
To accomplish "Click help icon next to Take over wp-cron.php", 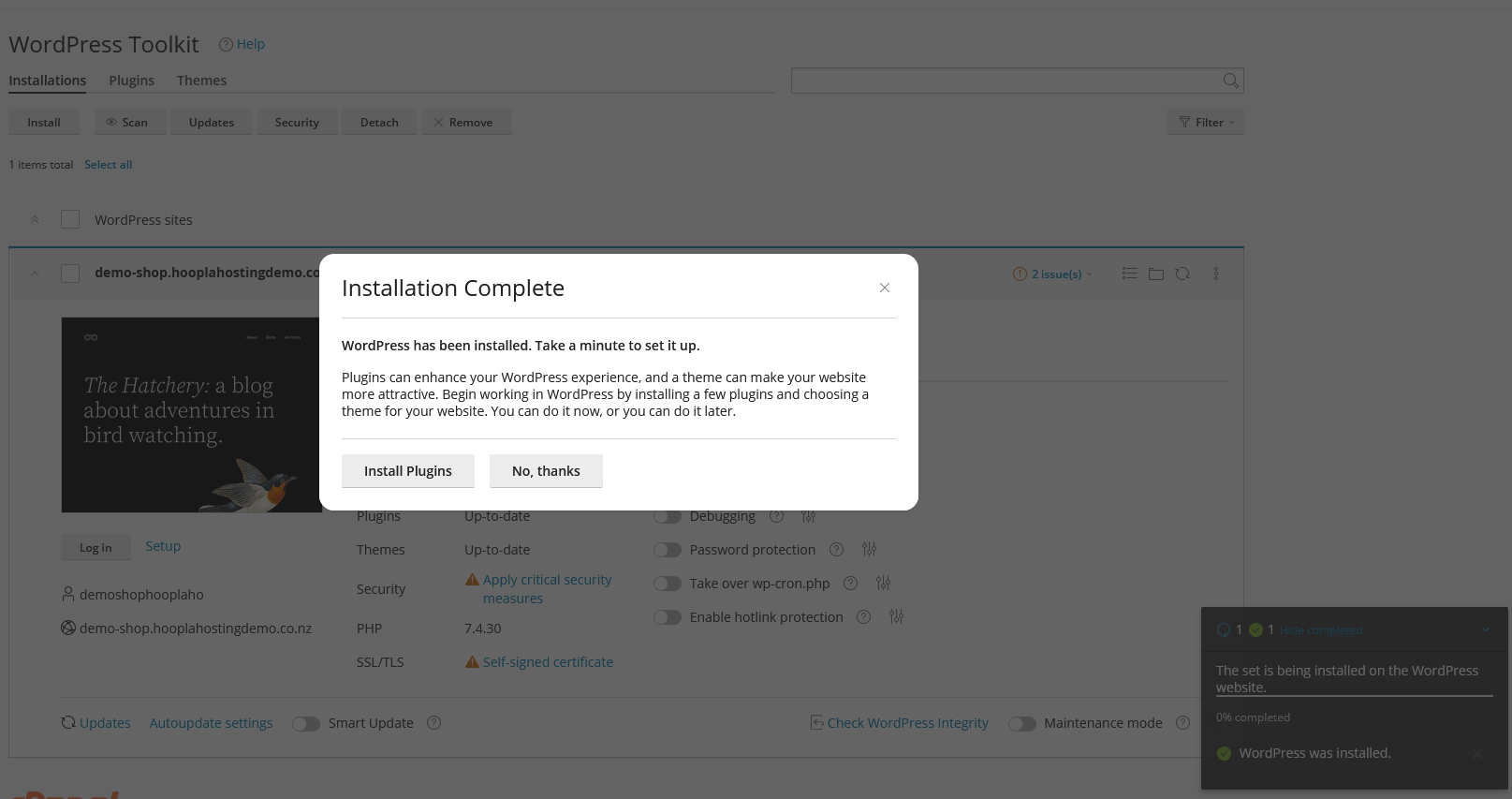I will (x=850, y=584).
